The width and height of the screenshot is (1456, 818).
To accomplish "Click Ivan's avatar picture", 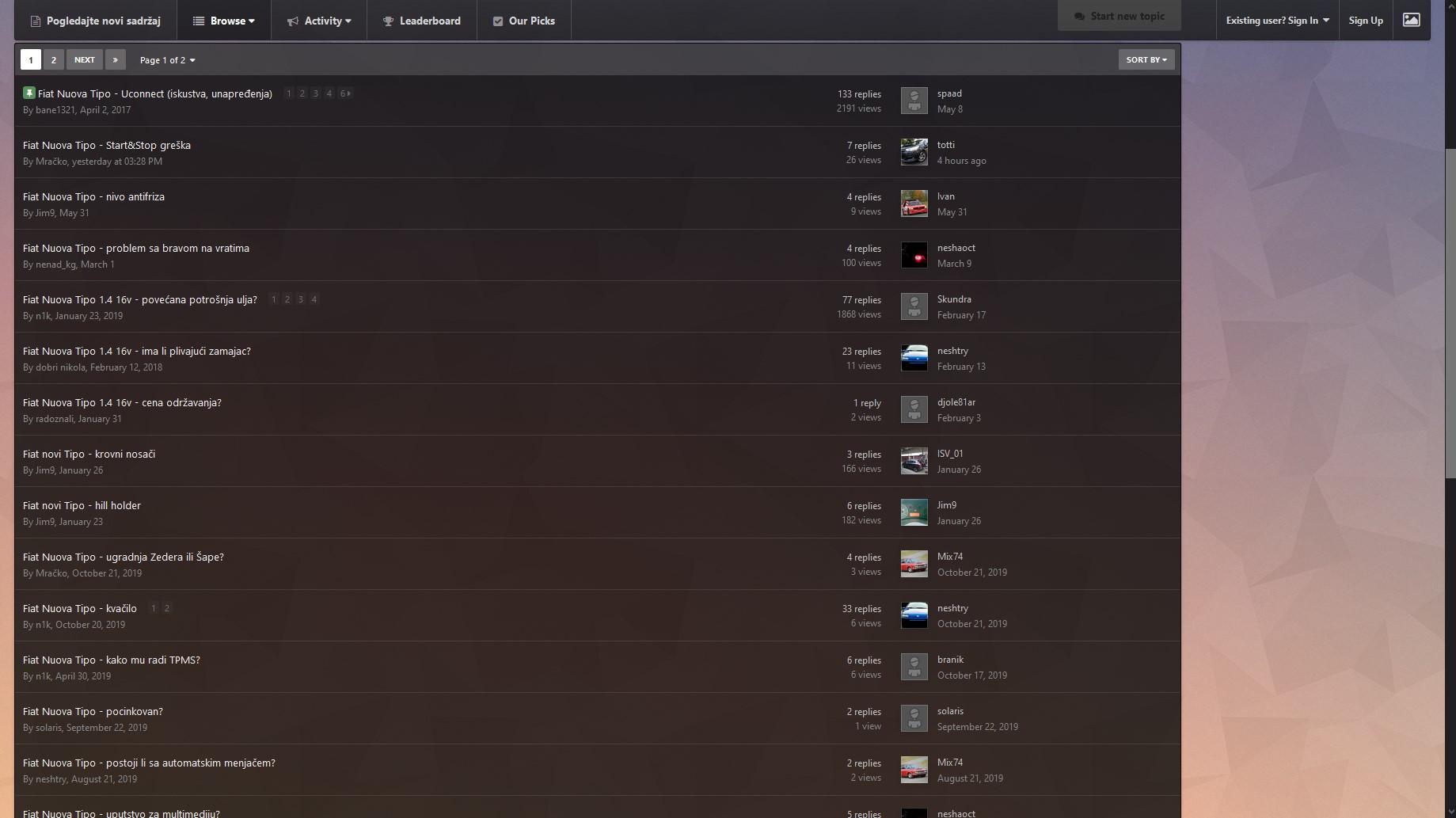I will pos(914,204).
